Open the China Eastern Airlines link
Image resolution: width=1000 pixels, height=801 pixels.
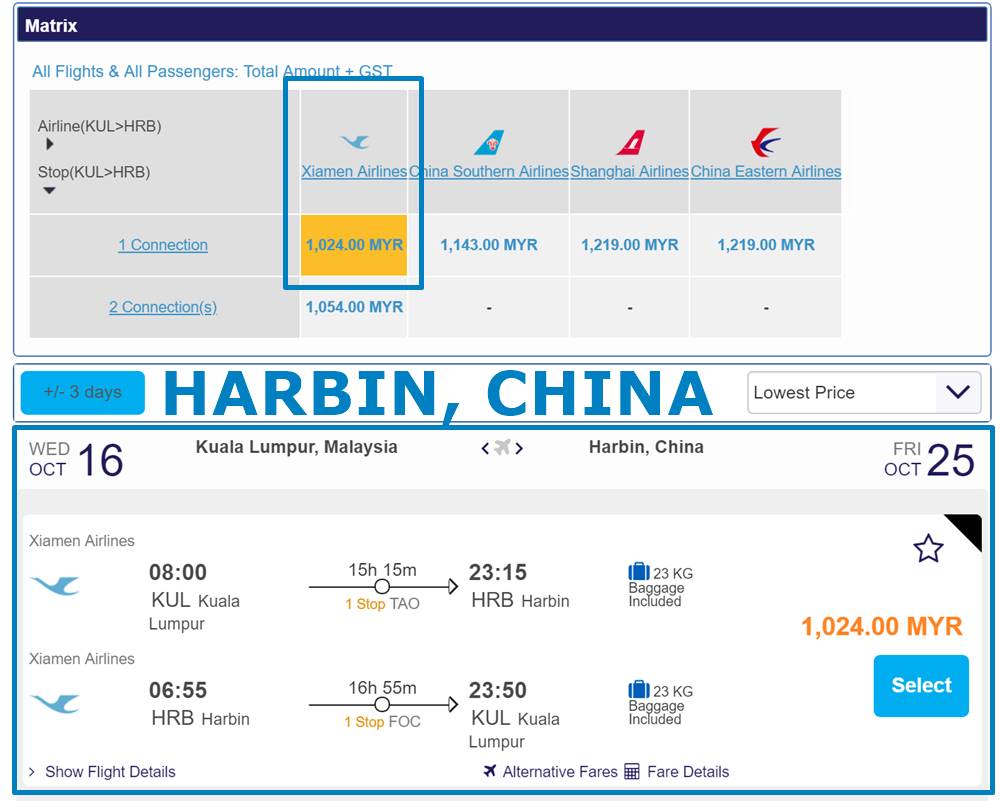[x=765, y=172]
